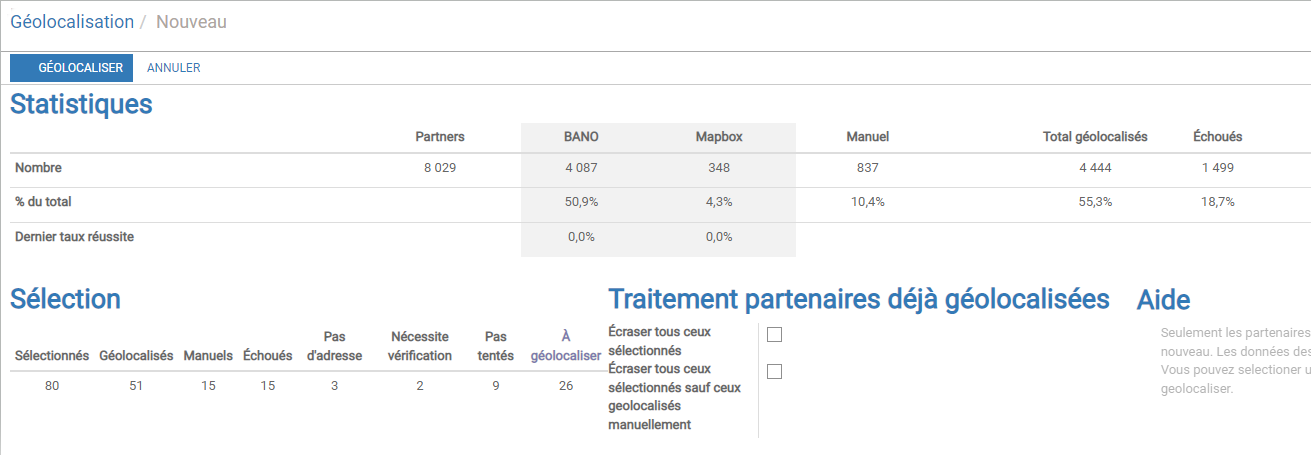This screenshot has width=1311, height=455.
Task: Open the Géolocalisation breadcrumb link
Action: [72, 21]
